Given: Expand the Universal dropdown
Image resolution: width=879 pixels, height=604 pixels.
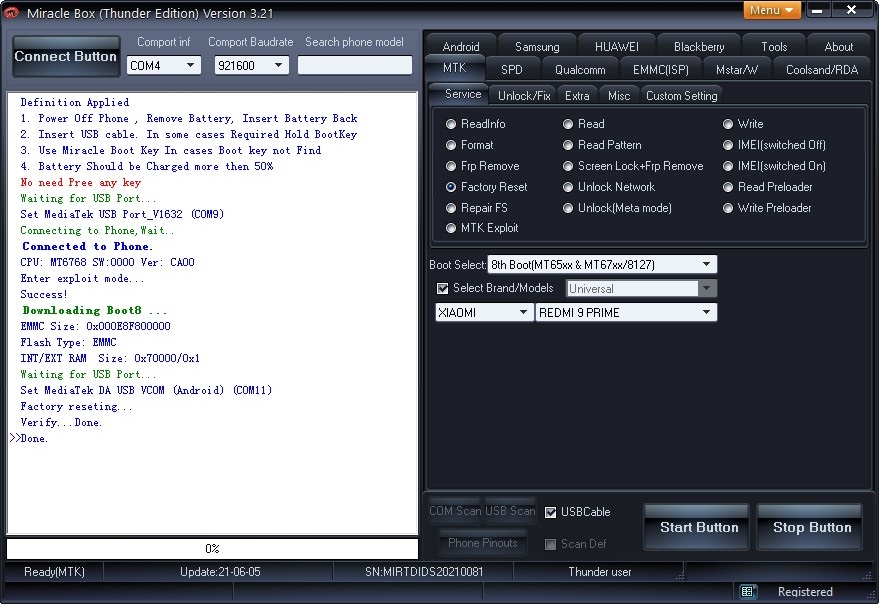Looking at the screenshot, I should click(x=641, y=288).
